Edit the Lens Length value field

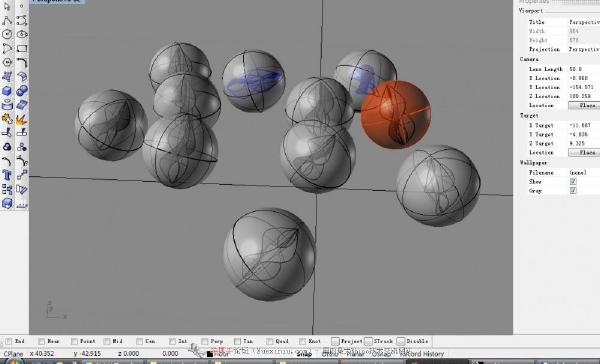coord(584,69)
